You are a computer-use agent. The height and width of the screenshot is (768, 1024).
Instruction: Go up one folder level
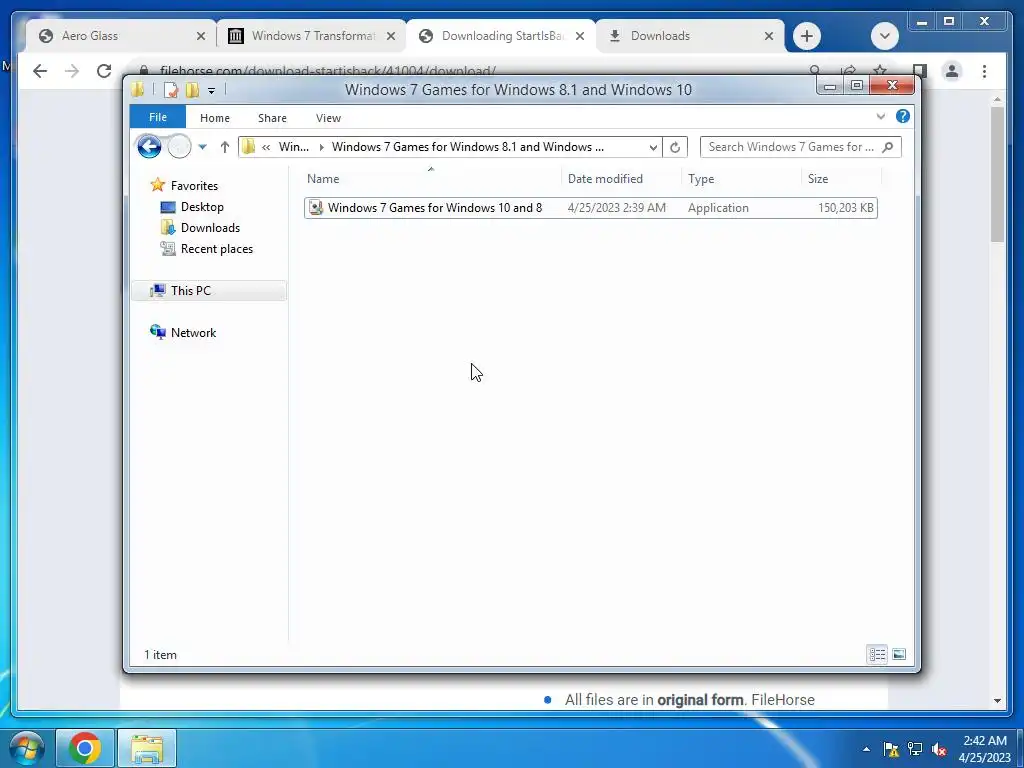point(225,147)
